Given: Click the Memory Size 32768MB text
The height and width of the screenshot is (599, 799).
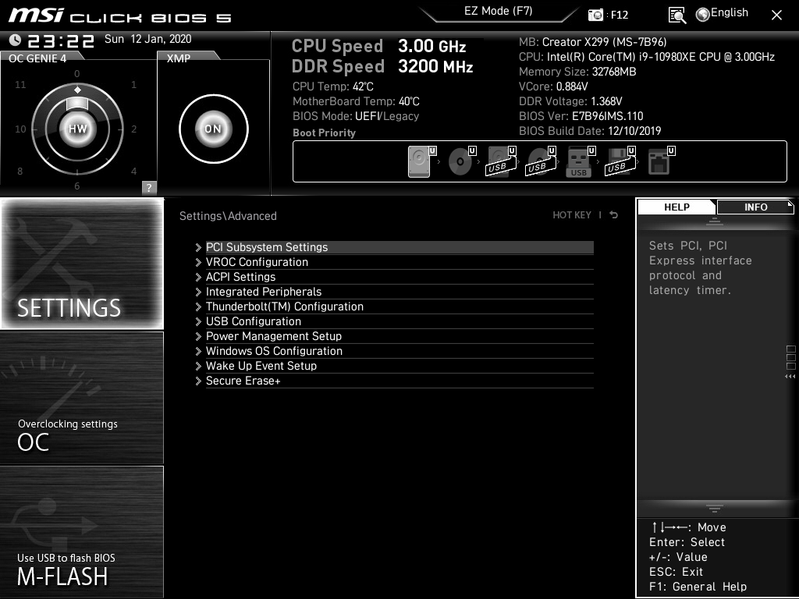Looking at the screenshot, I should [x=577, y=72].
